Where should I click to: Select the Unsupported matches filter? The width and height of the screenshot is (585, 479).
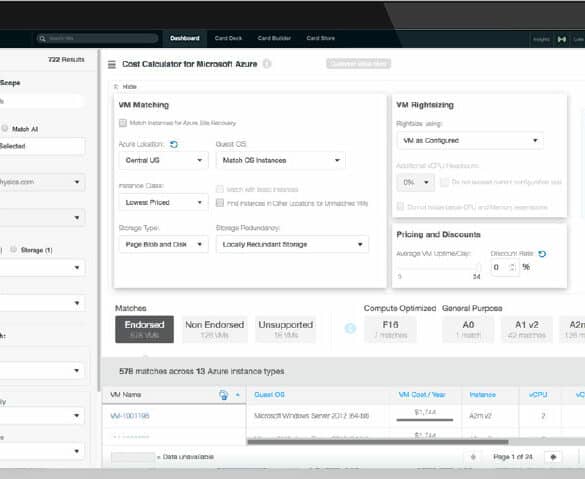[286, 329]
